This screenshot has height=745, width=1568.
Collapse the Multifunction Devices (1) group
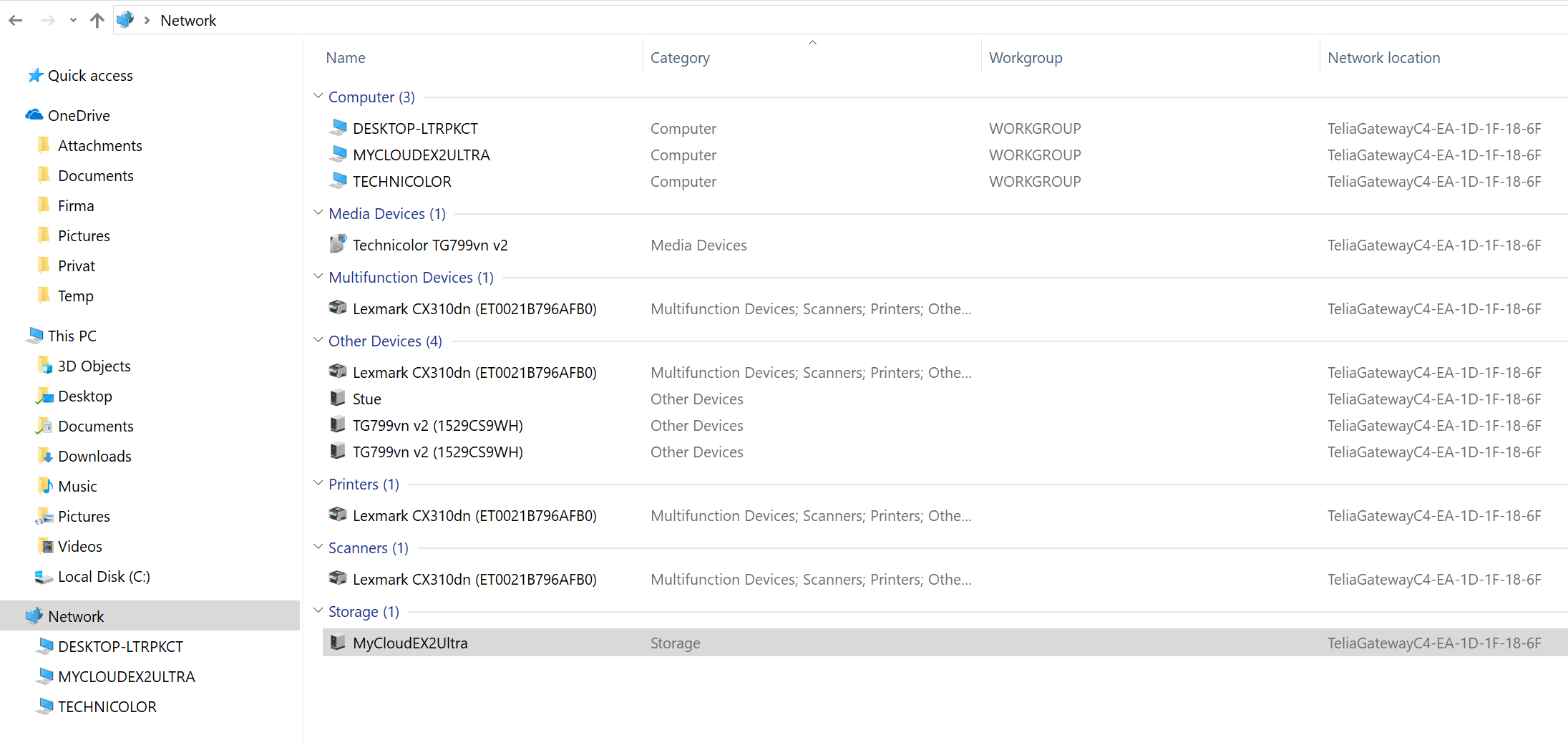coord(318,276)
